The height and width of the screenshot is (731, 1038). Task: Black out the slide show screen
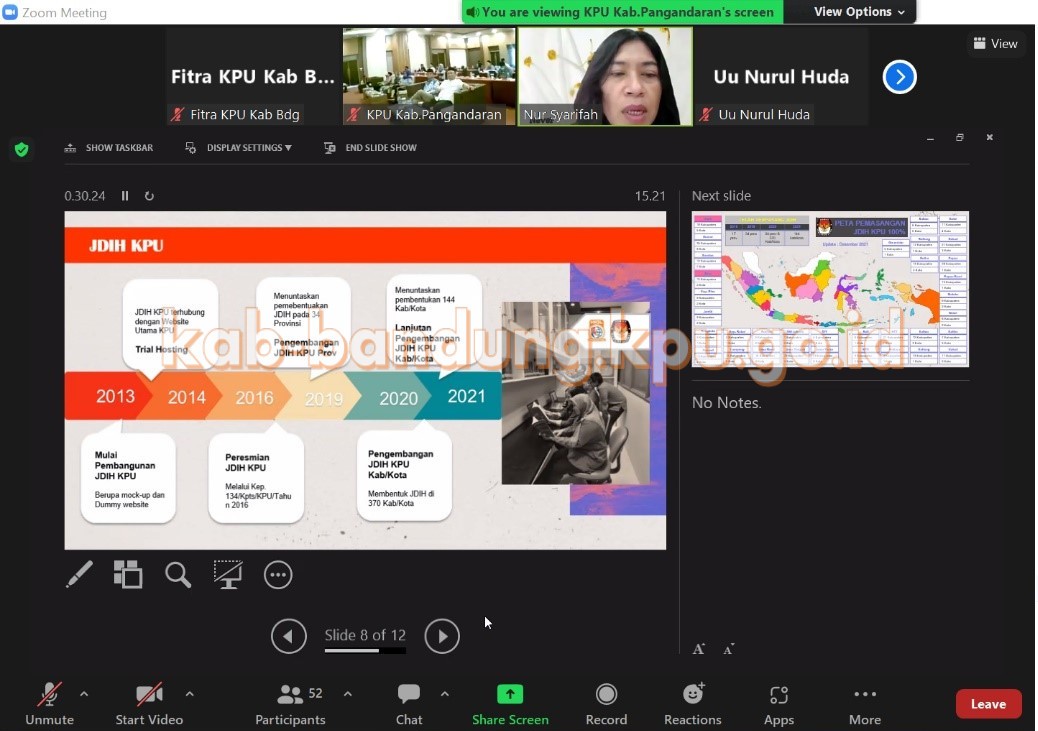point(228,574)
